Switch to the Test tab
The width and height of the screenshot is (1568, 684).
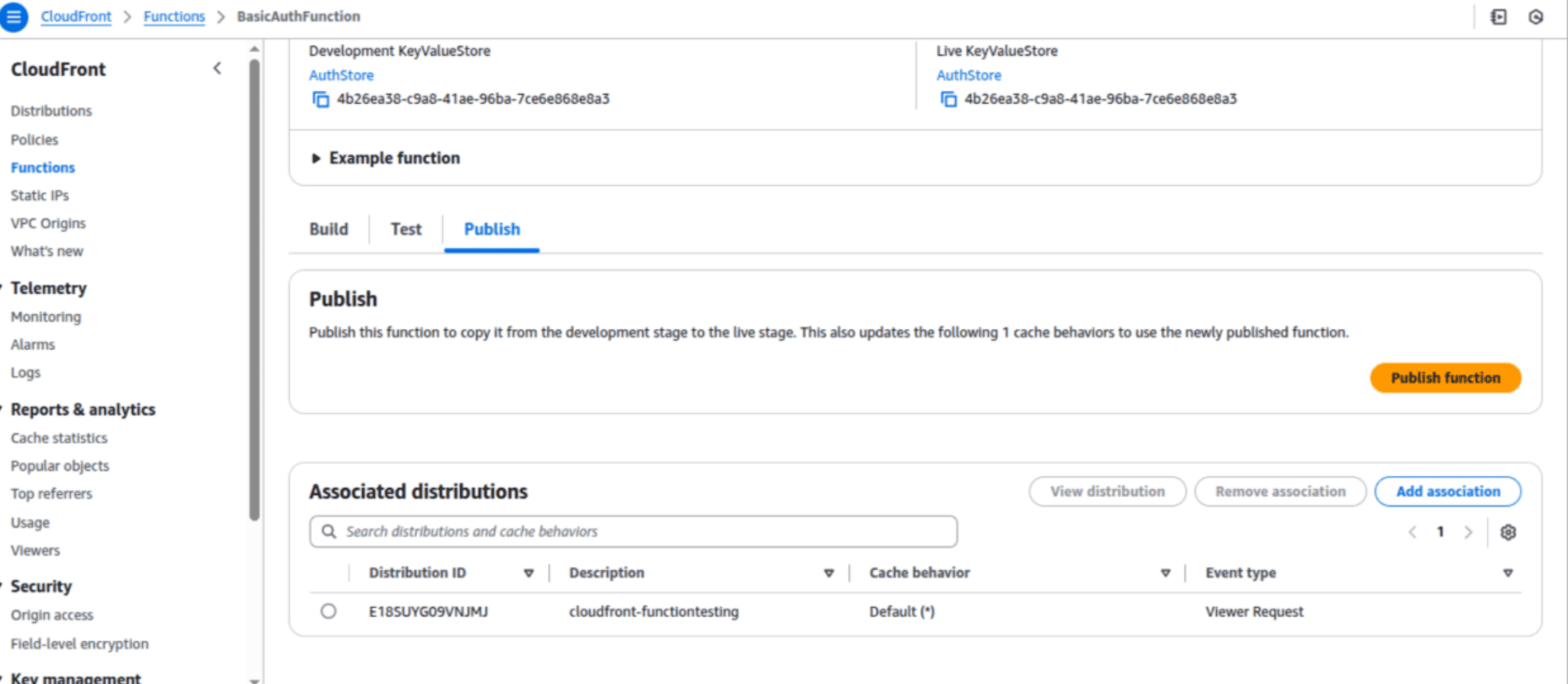coord(406,229)
